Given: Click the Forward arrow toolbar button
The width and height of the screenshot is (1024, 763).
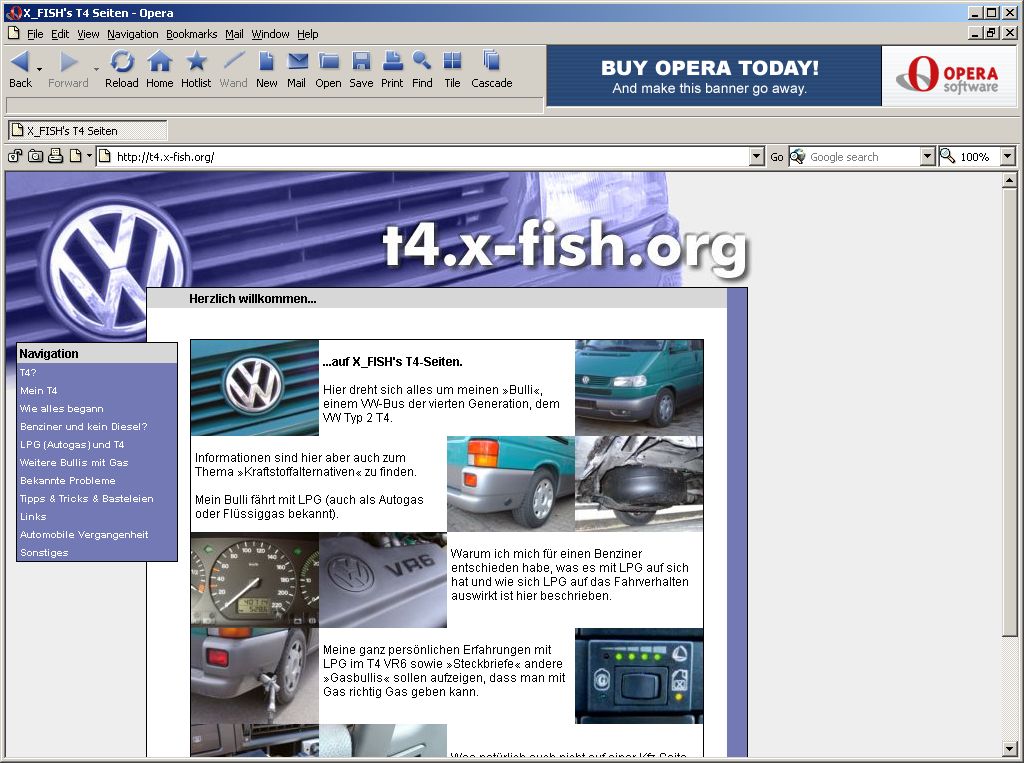Looking at the screenshot, I should click(68, 69).
